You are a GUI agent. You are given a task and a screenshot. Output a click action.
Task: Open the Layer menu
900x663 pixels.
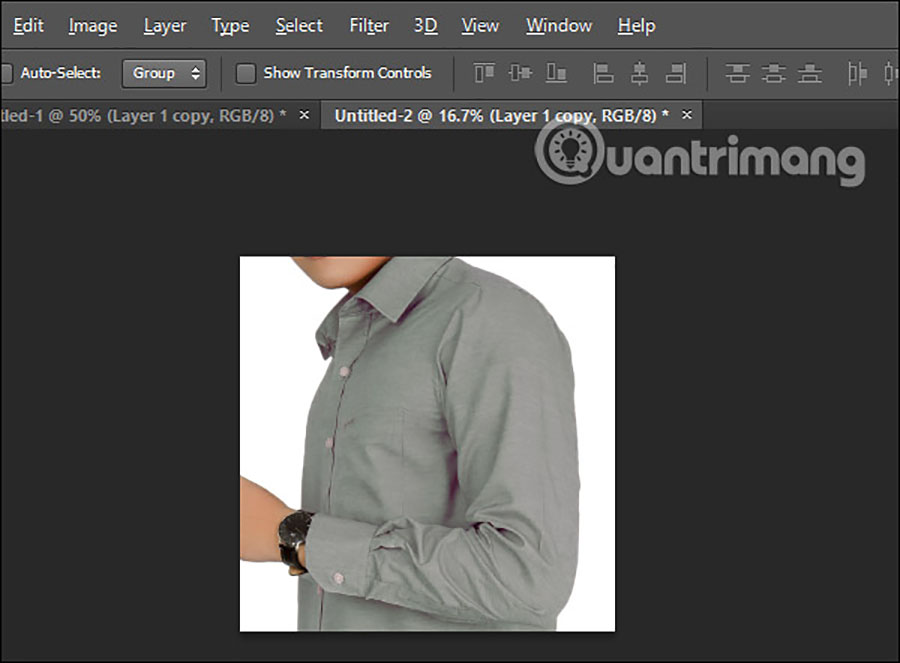pyautogui.click(x=165, y=26)
